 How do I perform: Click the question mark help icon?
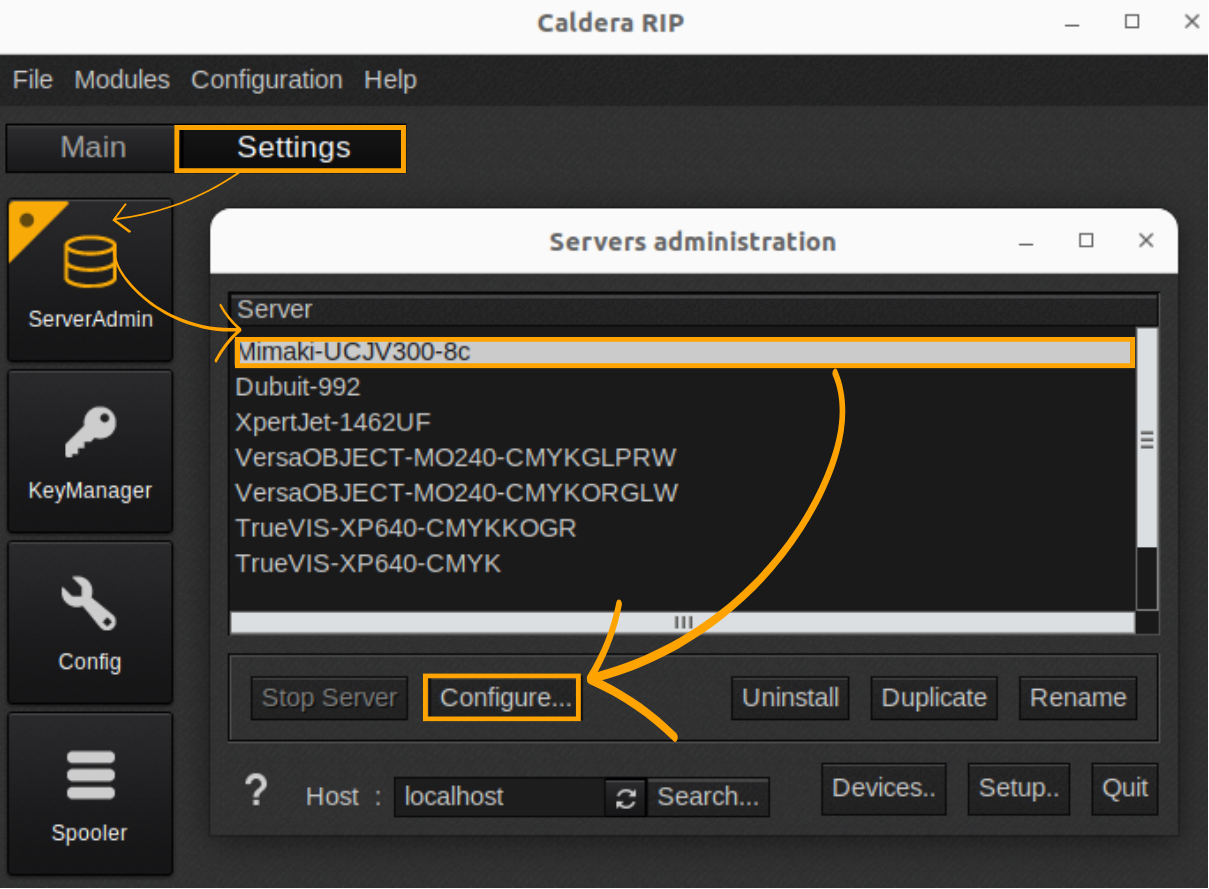(x=256, y=791)
